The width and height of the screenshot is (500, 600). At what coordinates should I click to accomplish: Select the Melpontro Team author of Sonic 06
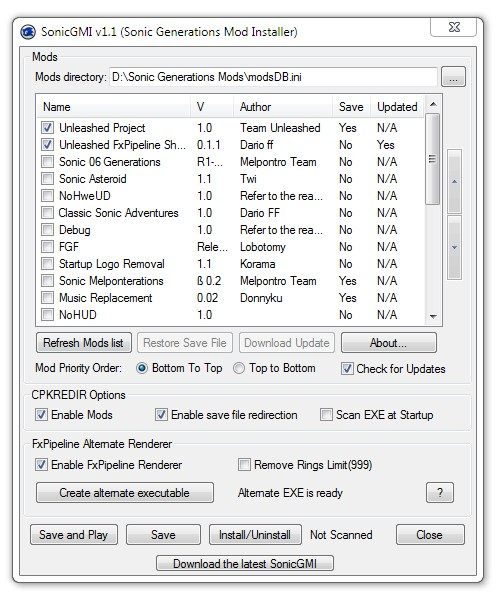(x=278, y=162)
